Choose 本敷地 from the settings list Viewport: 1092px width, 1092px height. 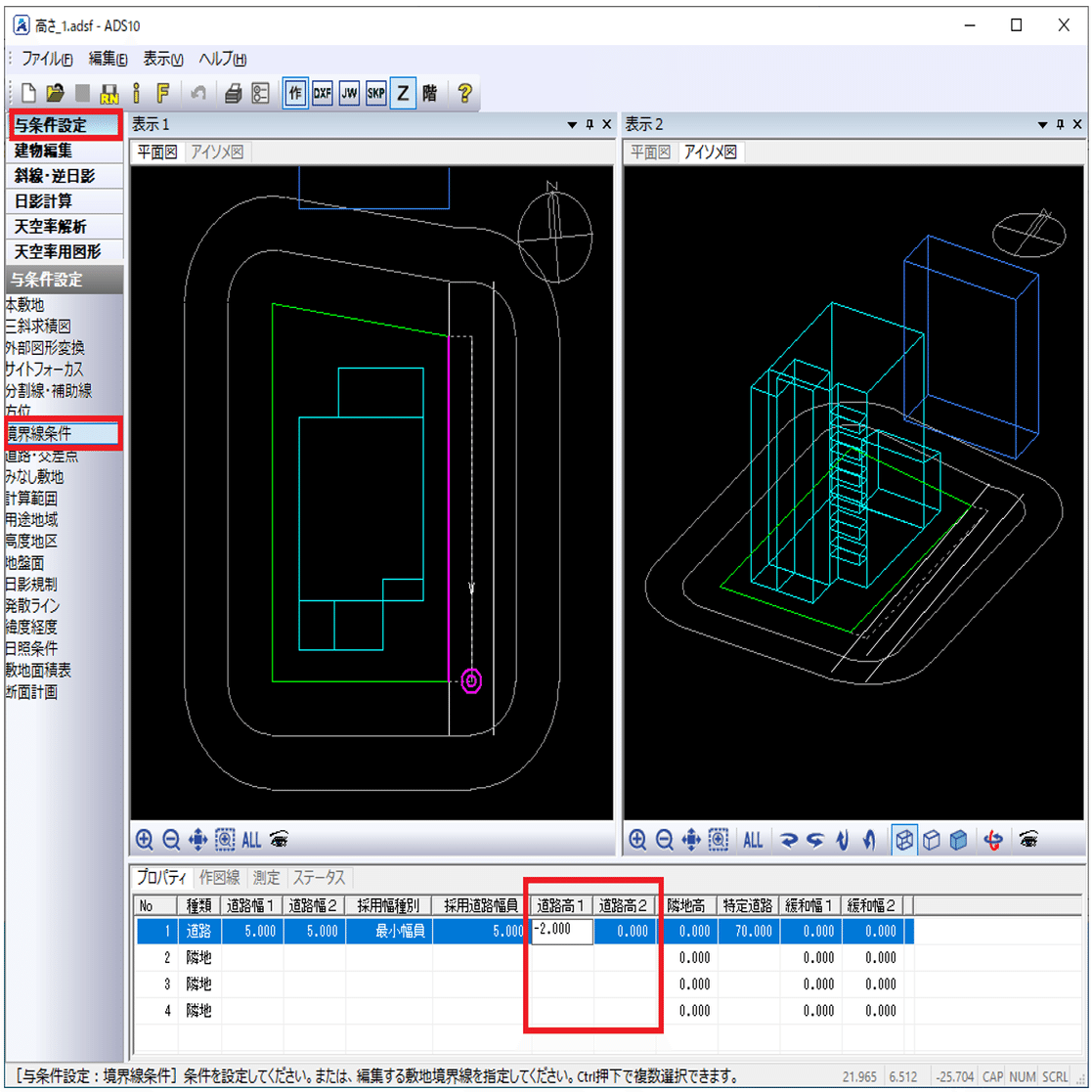(25, 304)
